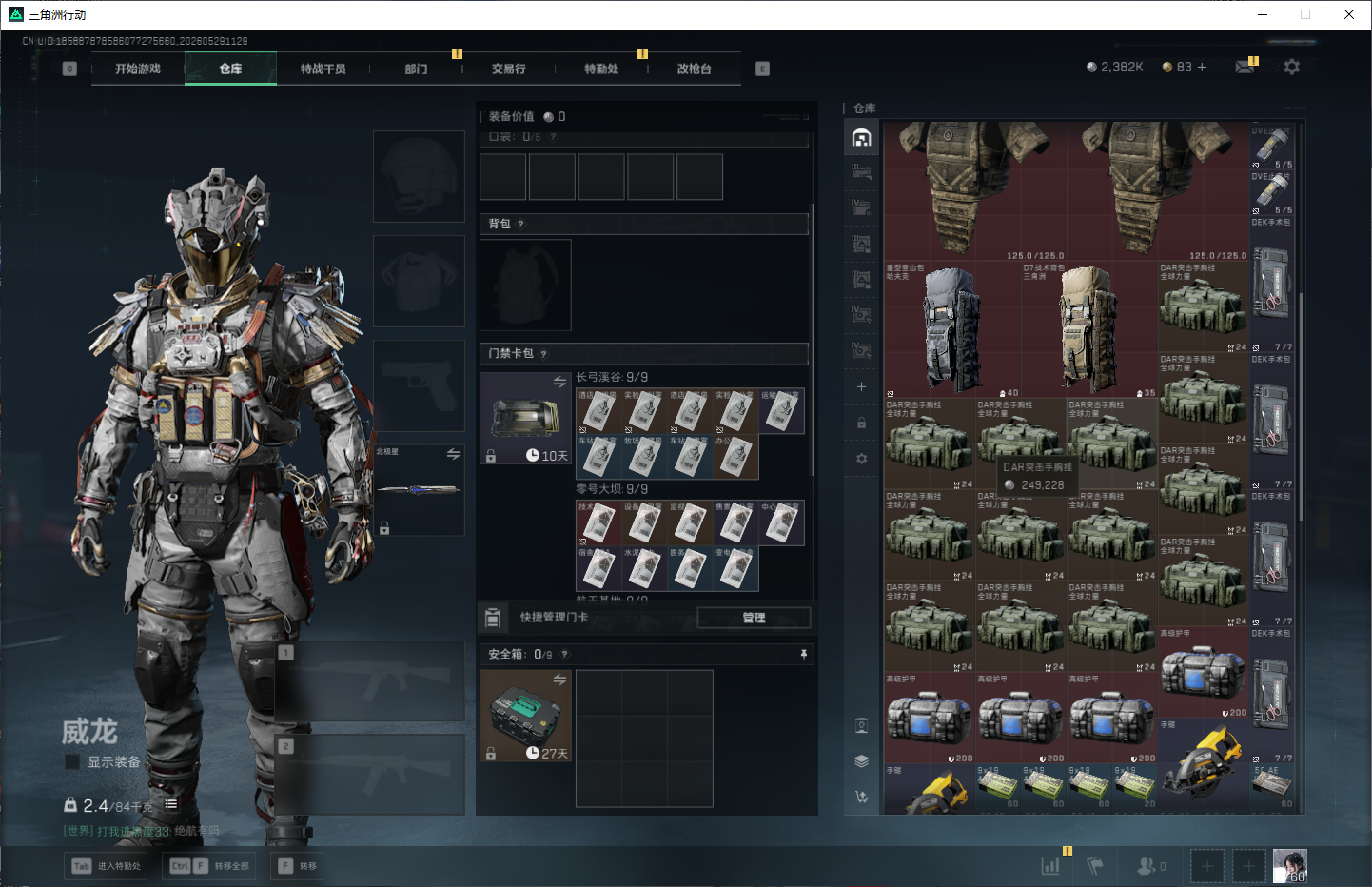This screenshot has height=887, width=1372.
Task: Click the 重型登山包 哈夫克 backpack item
Action: coord(952,330)
